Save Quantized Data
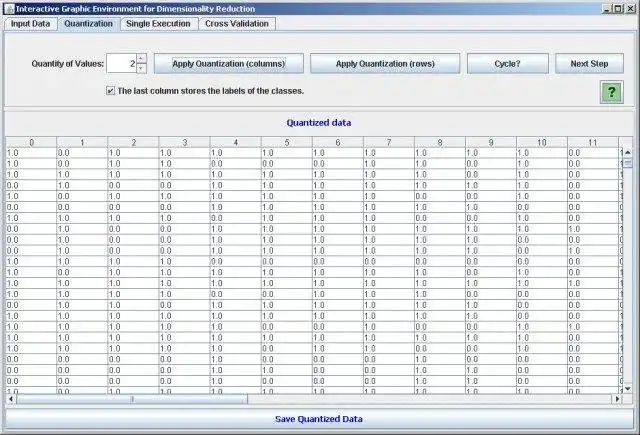The image size is (640, 435). [x=319, y=419]
